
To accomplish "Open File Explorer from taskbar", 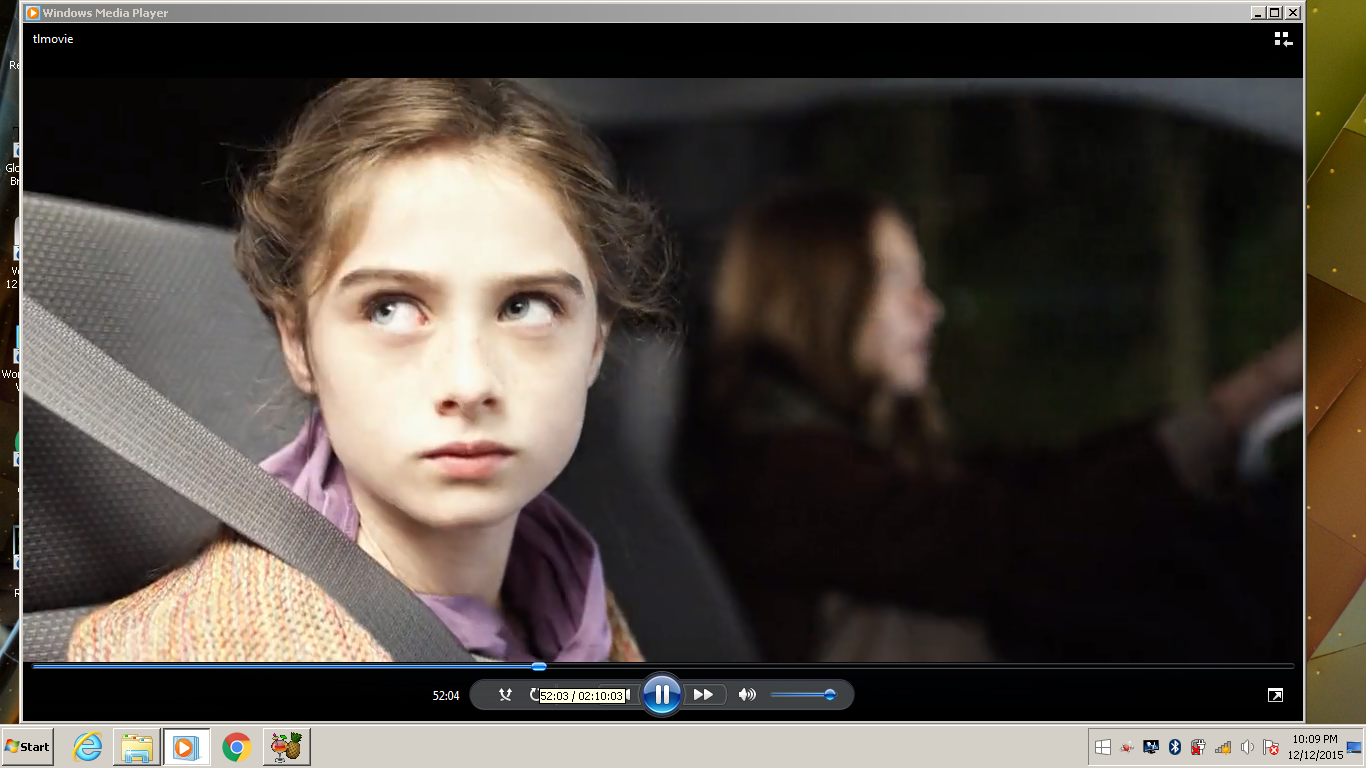I will pos(137,747).
